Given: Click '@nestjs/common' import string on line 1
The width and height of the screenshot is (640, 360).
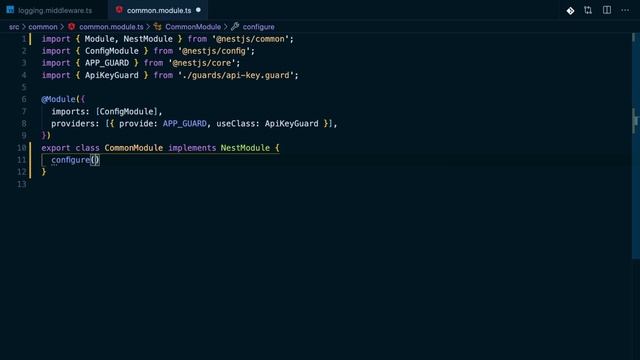Looking at the screenshot, I should coord(250,39).
